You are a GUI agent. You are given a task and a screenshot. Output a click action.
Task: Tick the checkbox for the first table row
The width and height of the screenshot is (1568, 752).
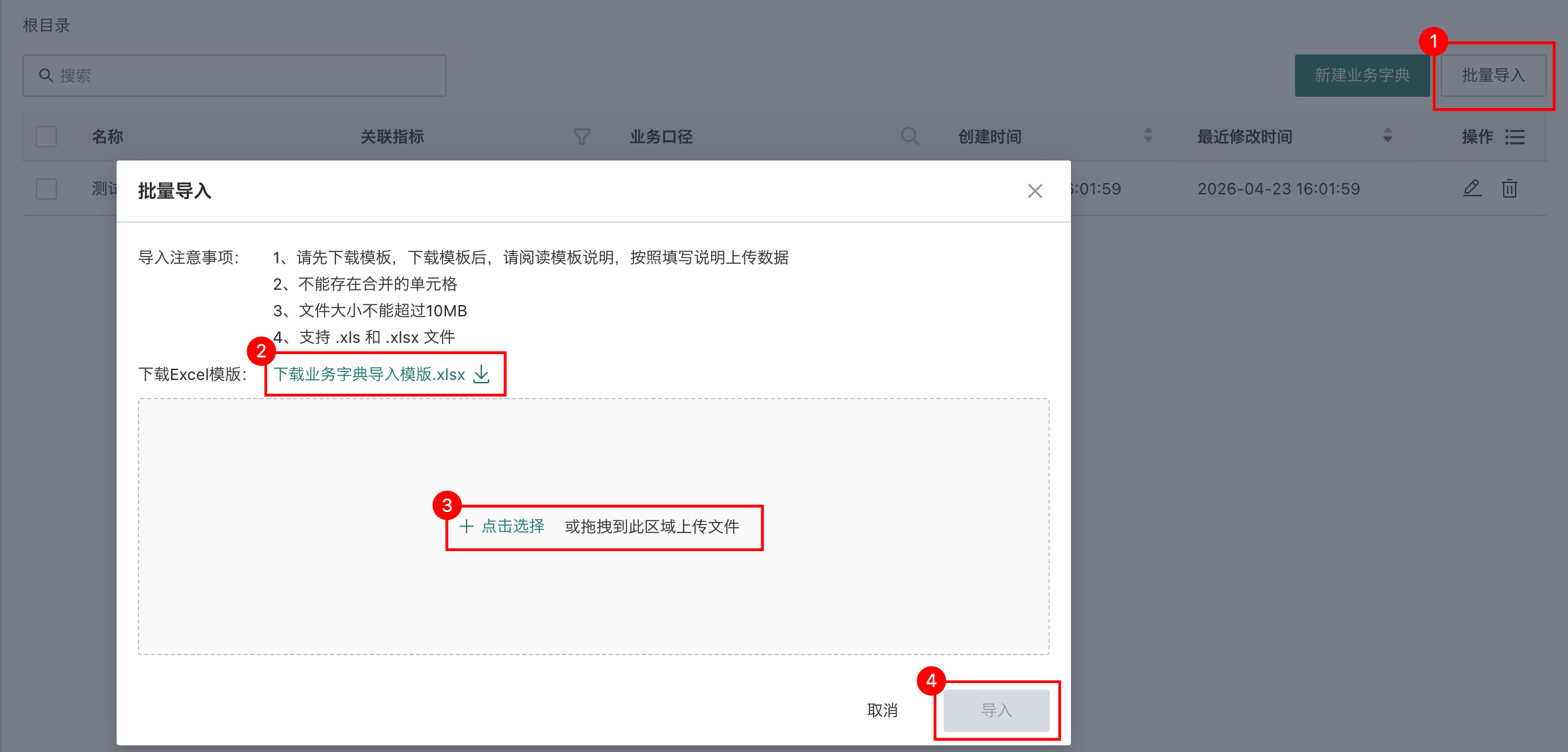46,189
